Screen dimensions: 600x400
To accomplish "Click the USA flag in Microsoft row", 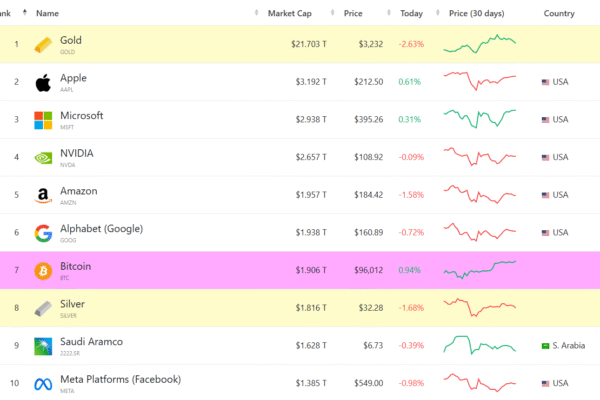I will (x=545, y=119).
